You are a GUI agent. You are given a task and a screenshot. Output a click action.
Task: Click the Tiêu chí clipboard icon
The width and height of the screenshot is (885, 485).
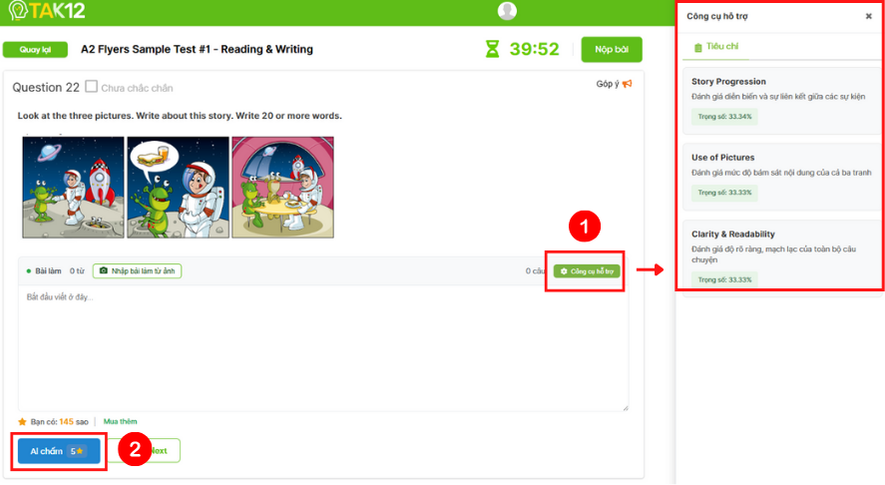(x=698, y=47)
